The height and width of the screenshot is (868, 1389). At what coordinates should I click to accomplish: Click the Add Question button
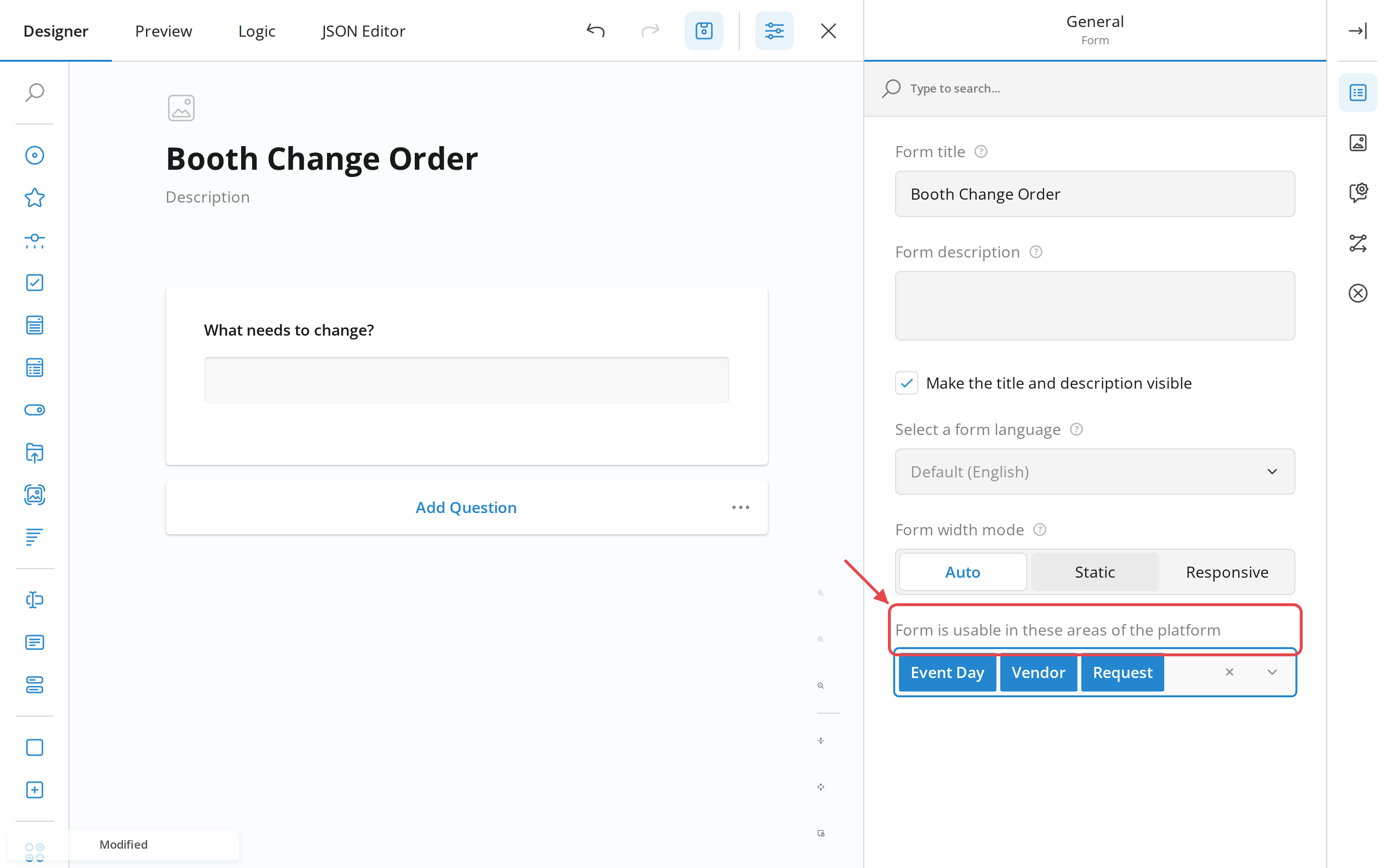tap(466, 507)
